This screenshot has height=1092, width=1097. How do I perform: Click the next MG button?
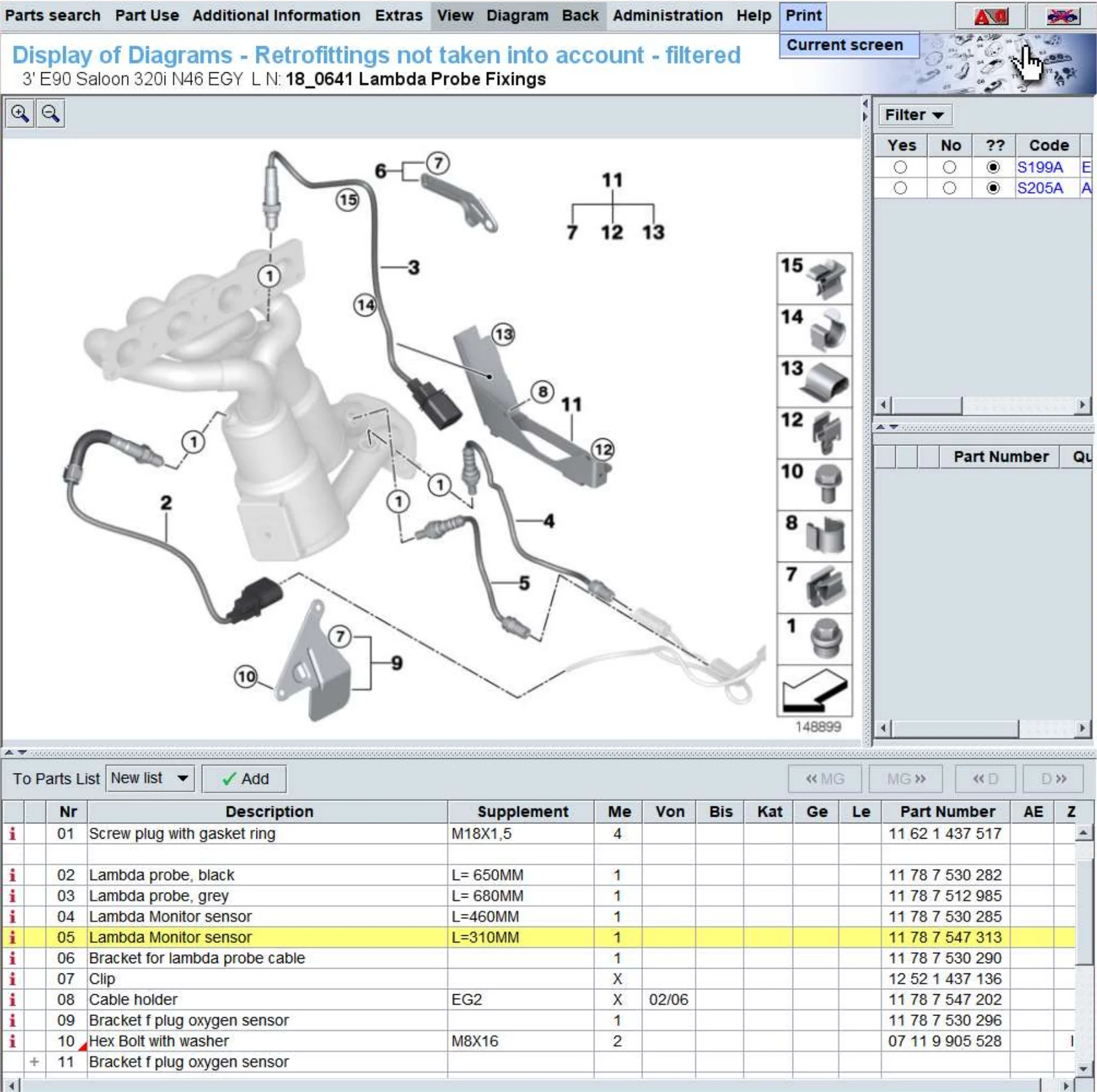(906, 779)
